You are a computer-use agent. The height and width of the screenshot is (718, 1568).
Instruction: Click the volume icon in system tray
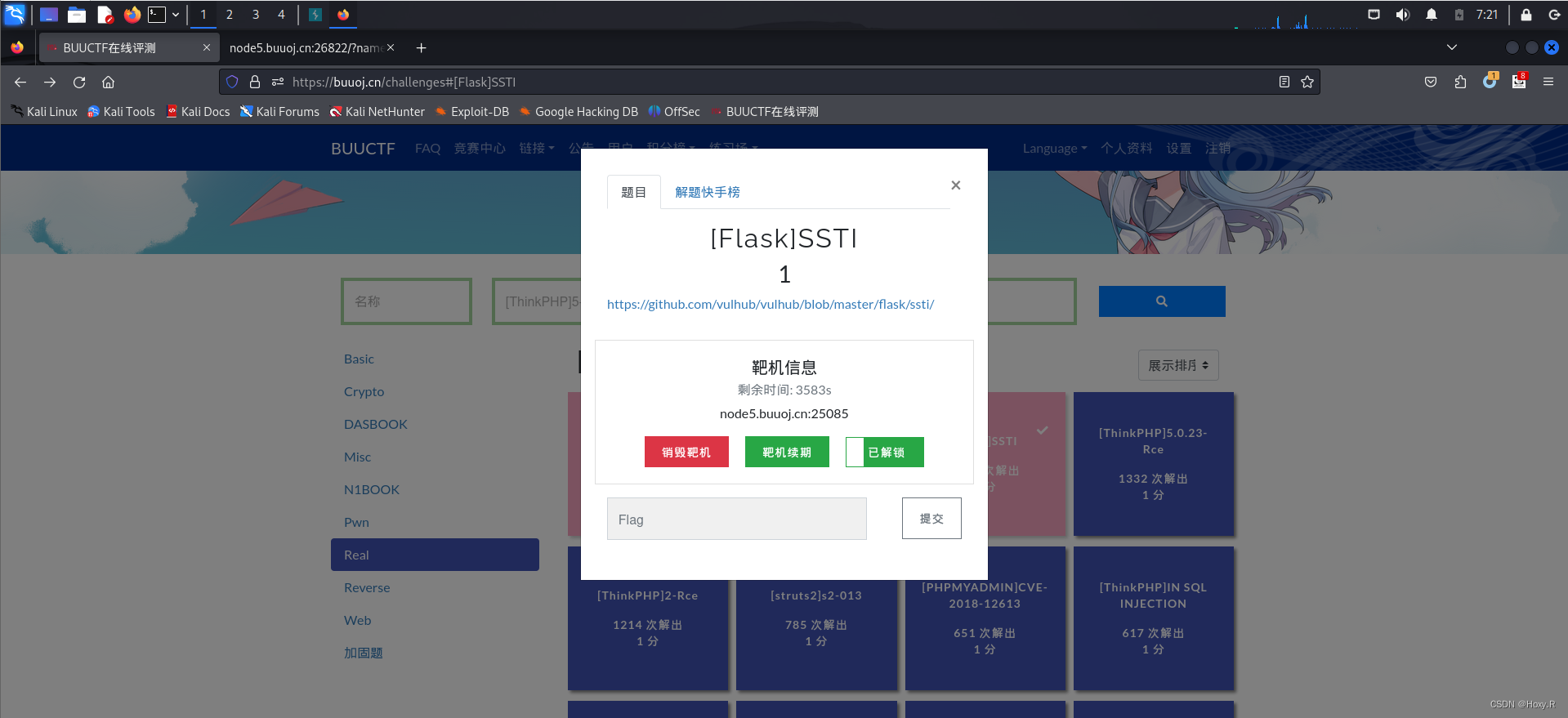pyautogui.click(x=1403, y=15)
